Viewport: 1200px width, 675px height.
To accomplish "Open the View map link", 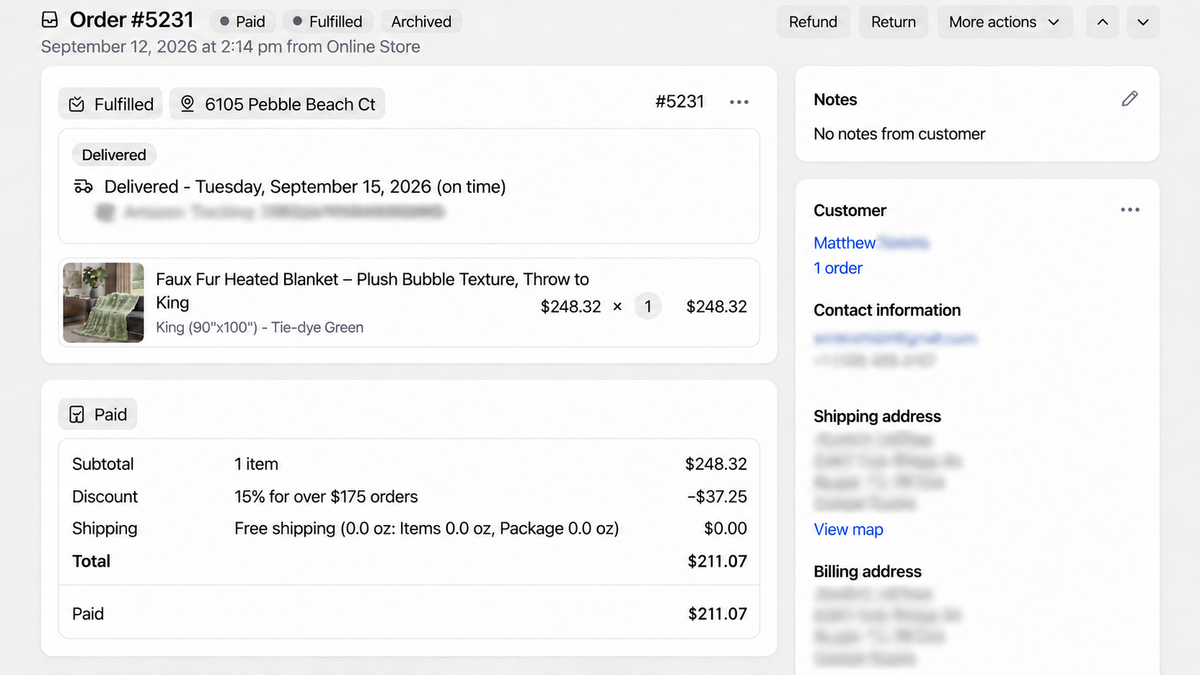I will [x=849, y=530].
